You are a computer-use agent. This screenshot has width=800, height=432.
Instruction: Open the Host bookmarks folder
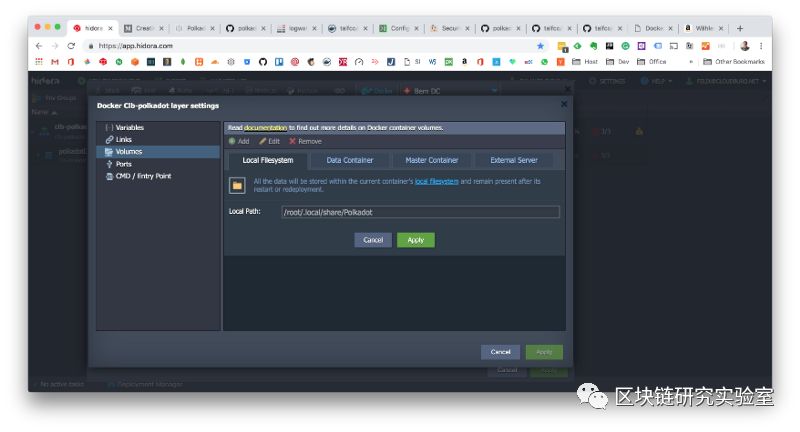pos(584,62)
